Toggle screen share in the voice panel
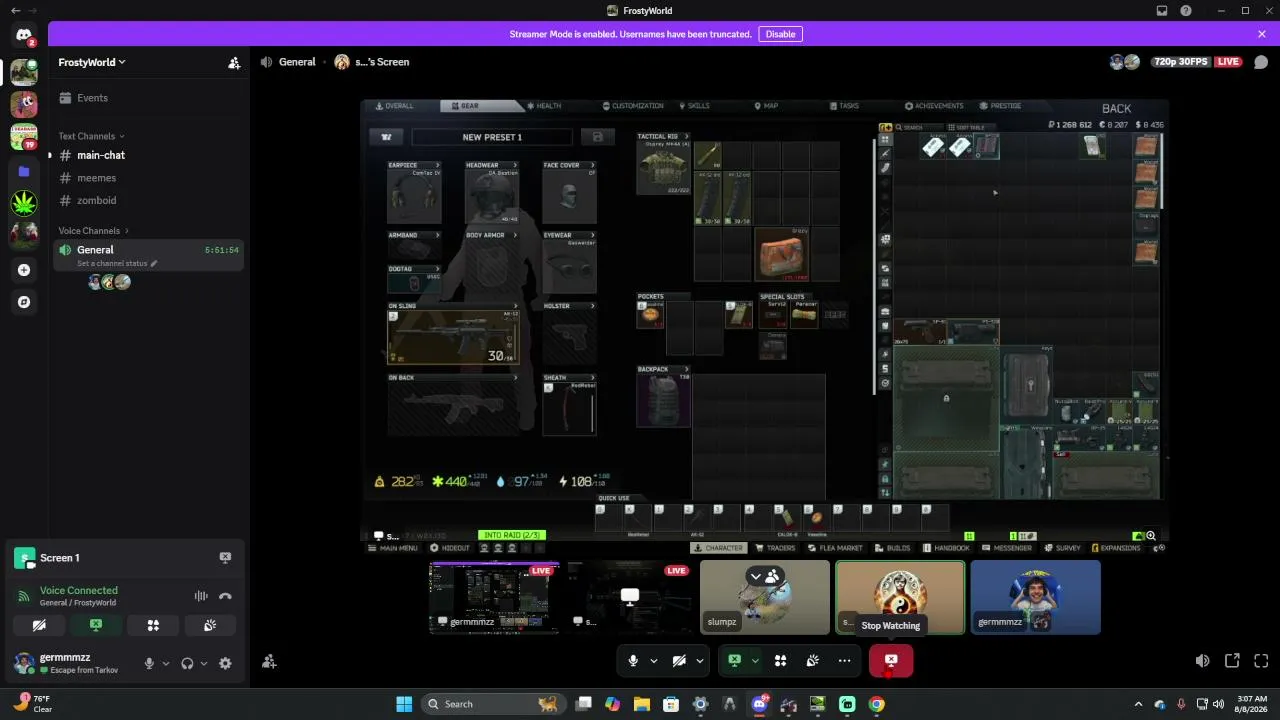 pyautogui.click(x=96, y=626)
